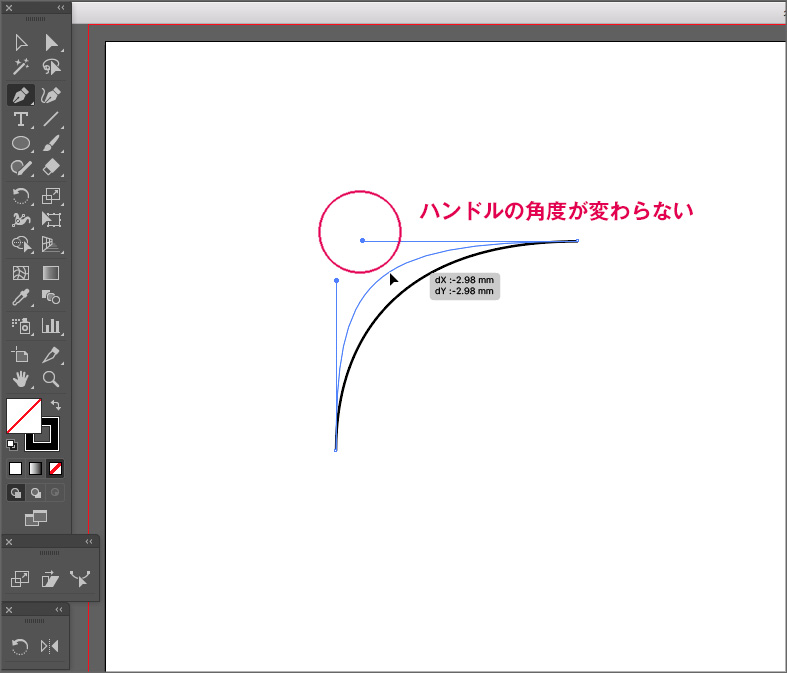Viewport: 787px width, 673px height.
Task: Swap fill and stroke colors
Action: (56, 405)
